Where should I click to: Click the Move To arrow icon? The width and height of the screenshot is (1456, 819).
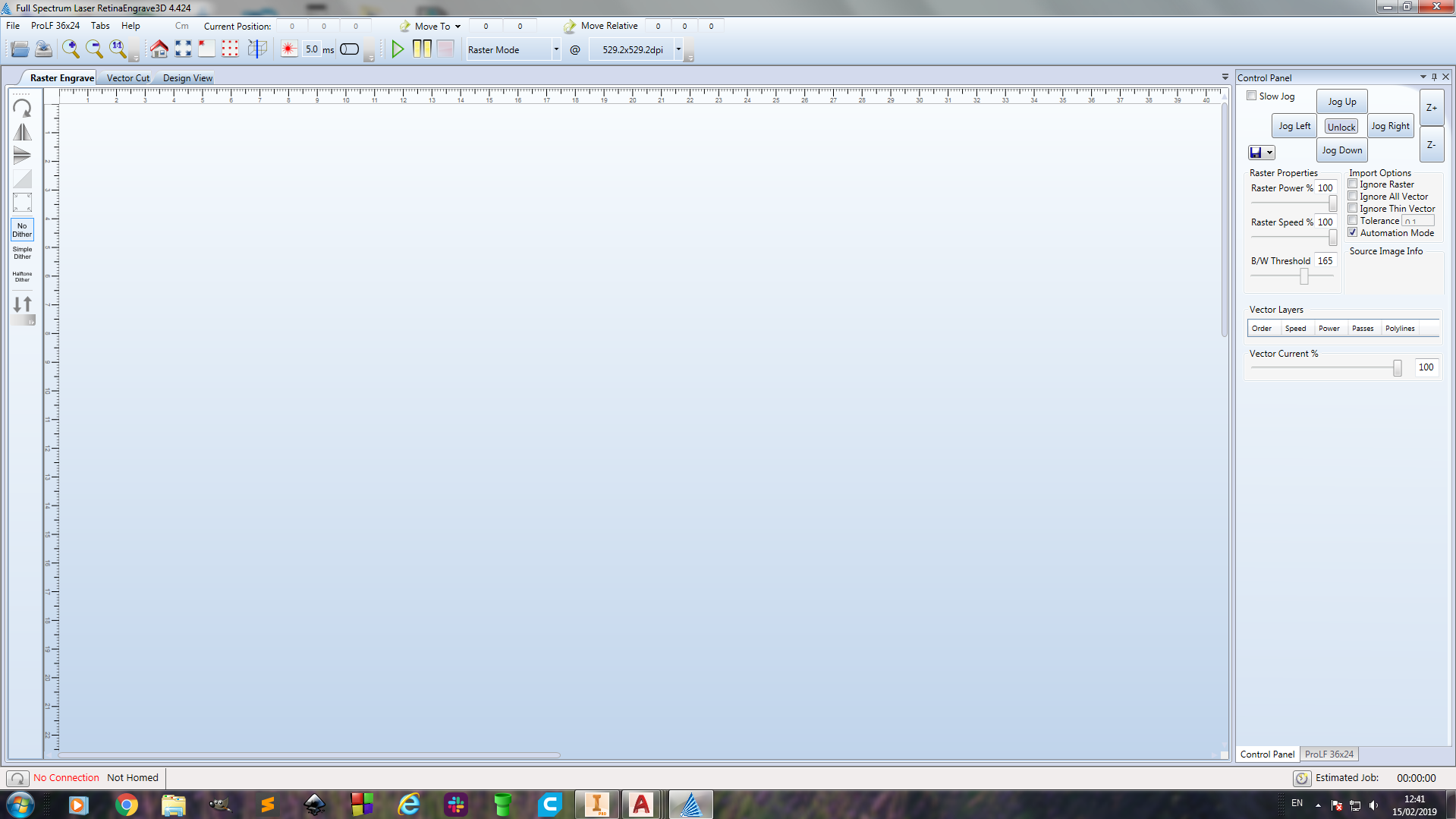pos(405,26)
